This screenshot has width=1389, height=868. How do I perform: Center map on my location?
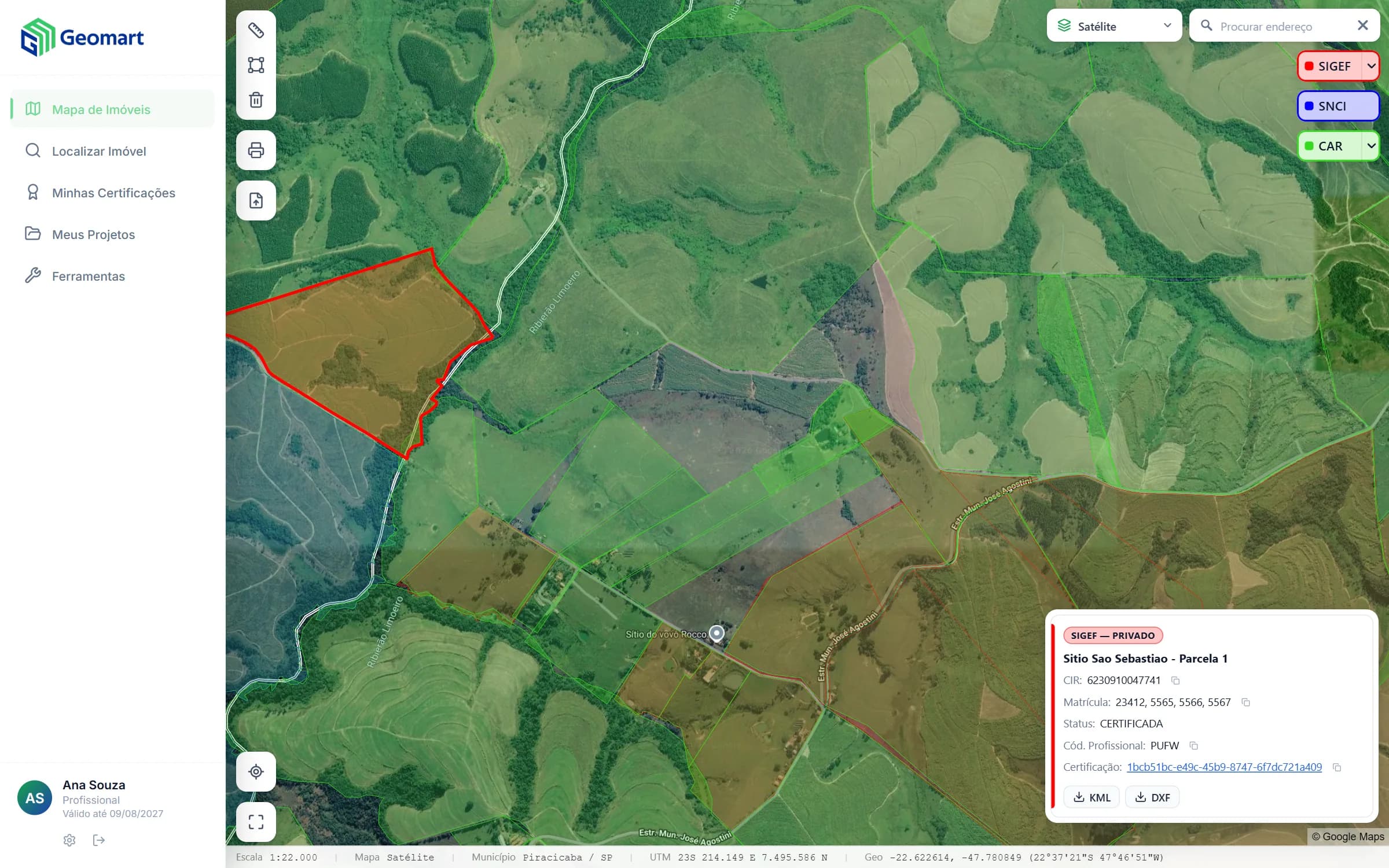pos(256,771)
